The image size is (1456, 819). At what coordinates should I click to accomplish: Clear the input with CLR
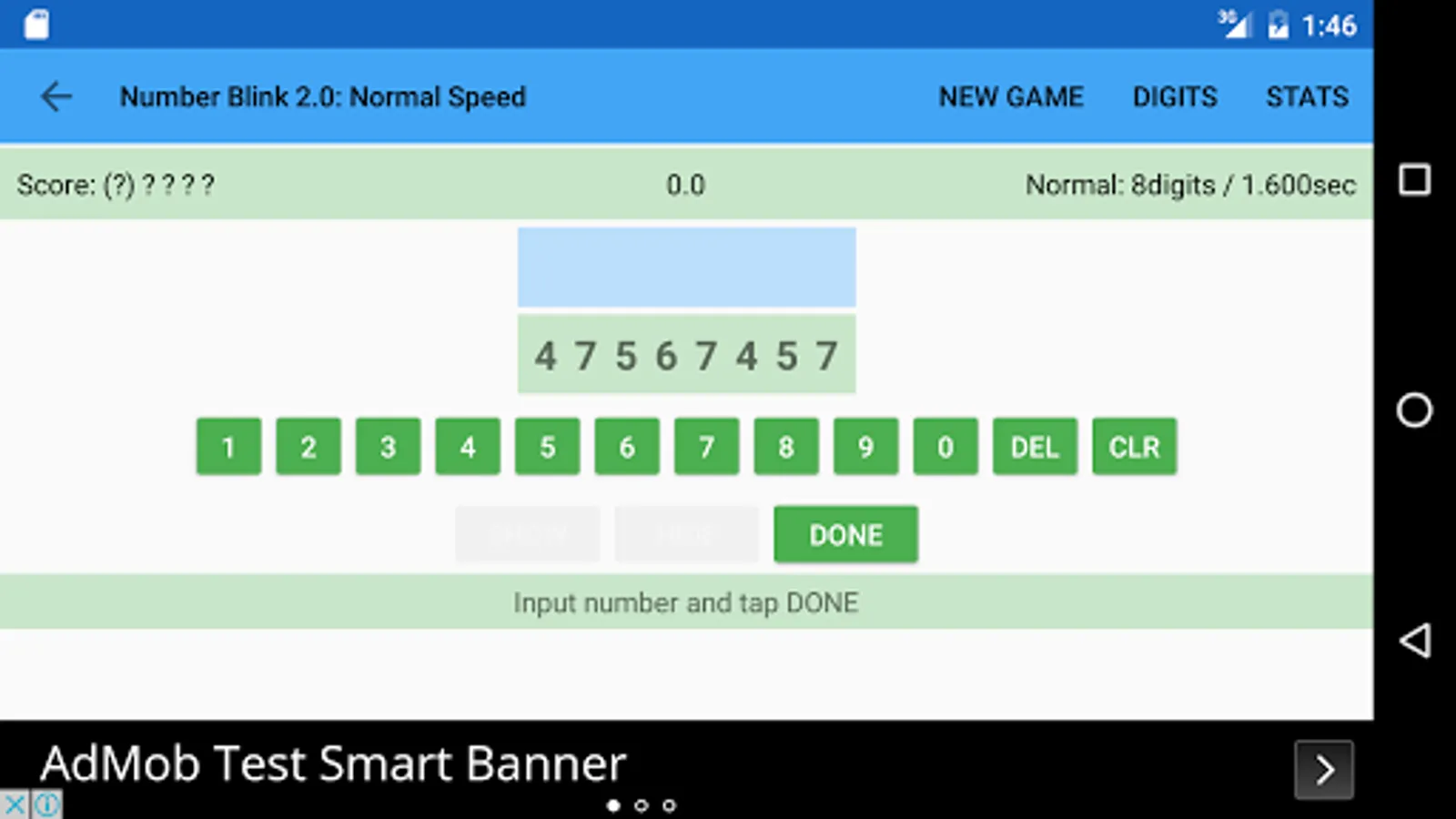(x=1134, y=447)
